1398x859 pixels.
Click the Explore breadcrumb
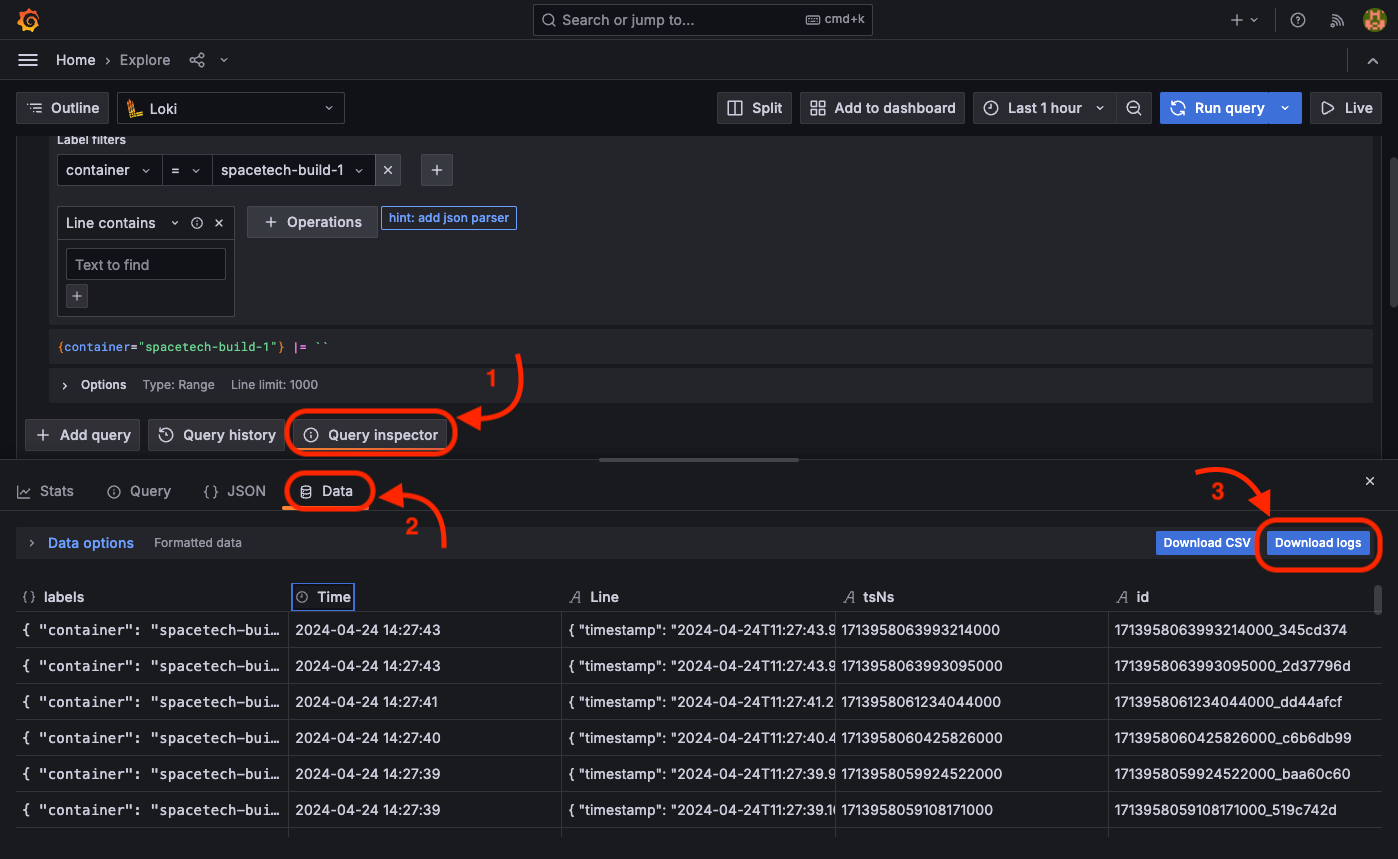point(145,60)
